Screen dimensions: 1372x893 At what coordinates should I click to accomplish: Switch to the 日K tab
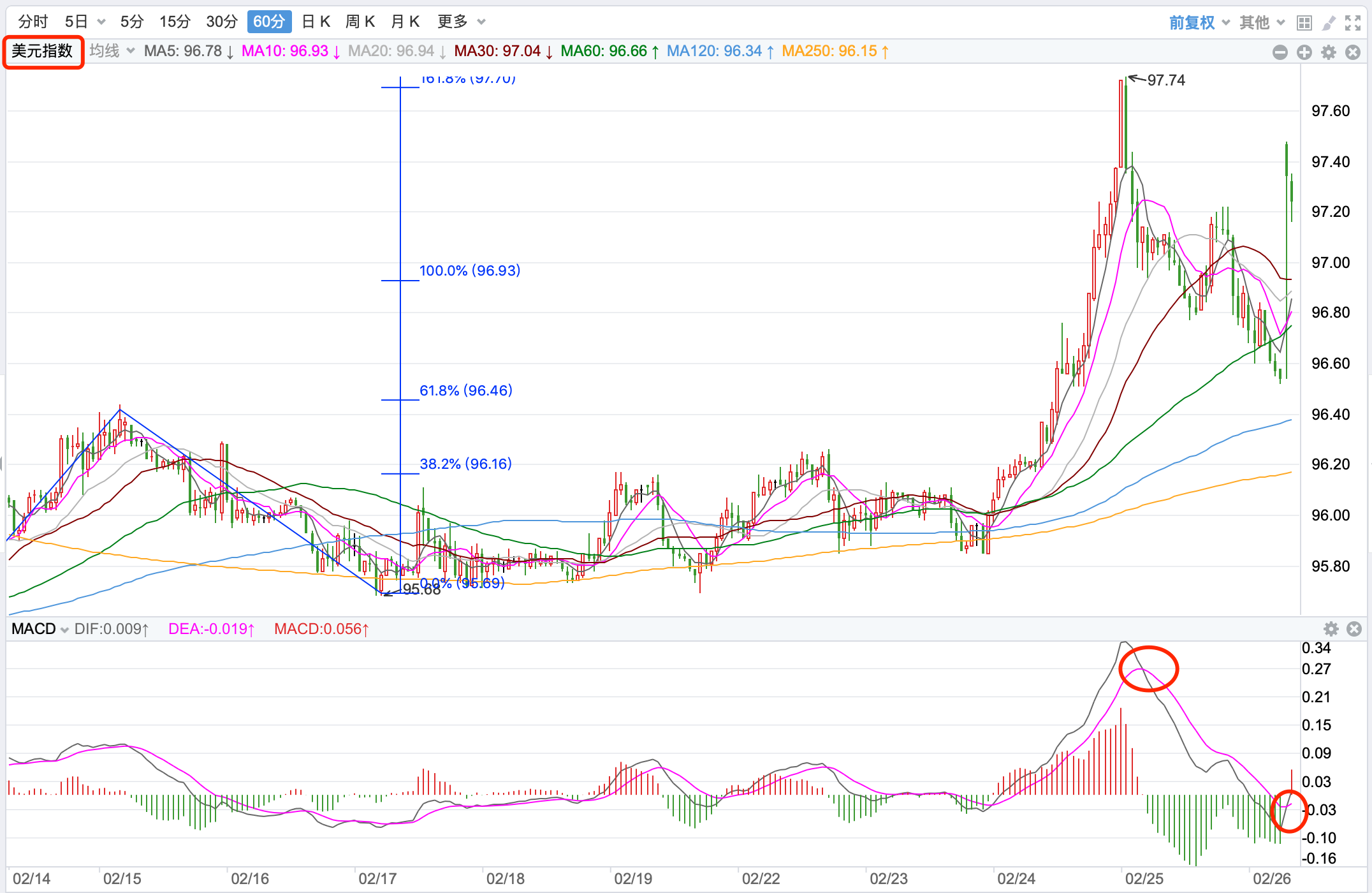coord(316,22)
